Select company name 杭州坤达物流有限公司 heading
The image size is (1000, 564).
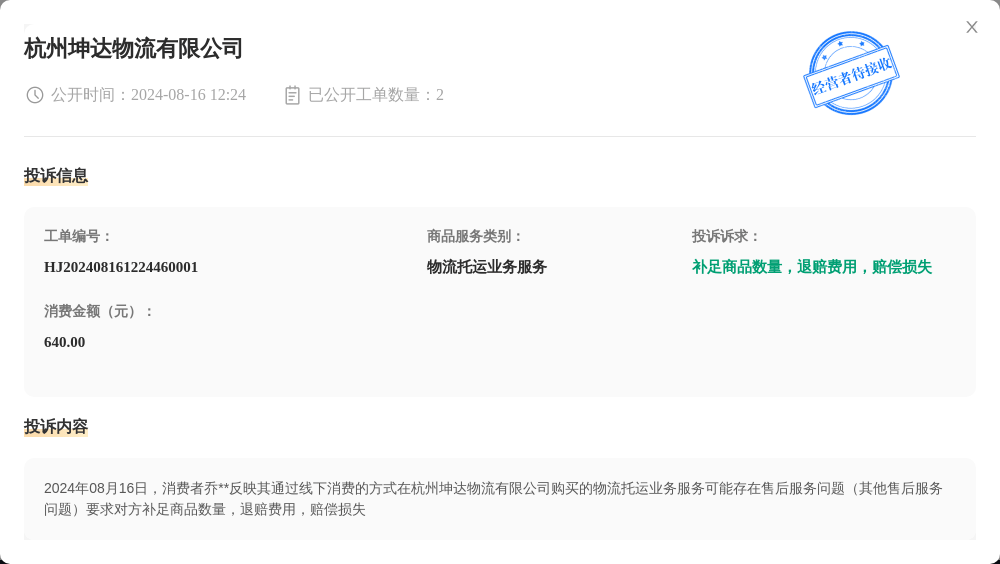tap(133, 48)
